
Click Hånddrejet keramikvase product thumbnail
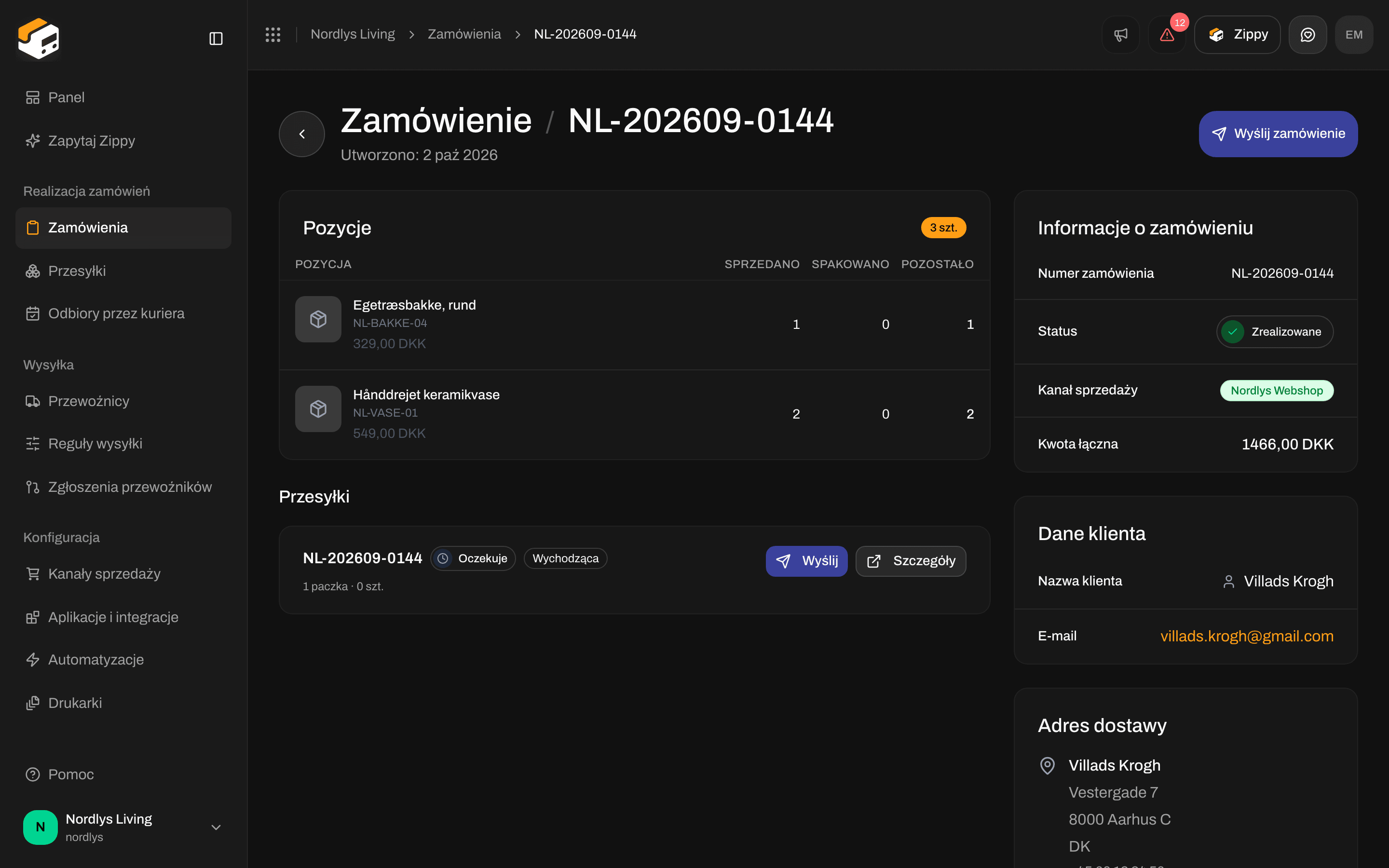318,409
